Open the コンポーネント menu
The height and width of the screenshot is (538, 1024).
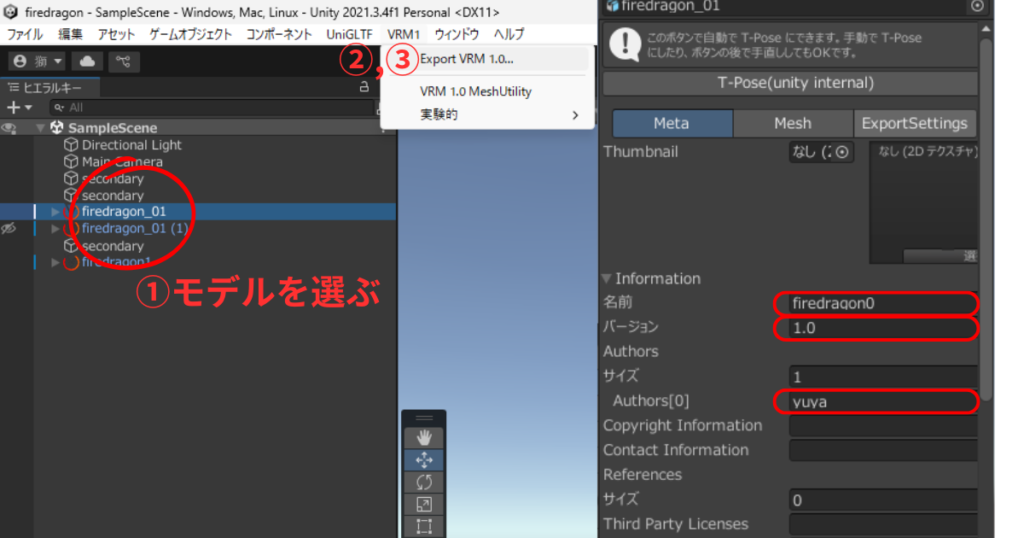(x=280, y=35)
